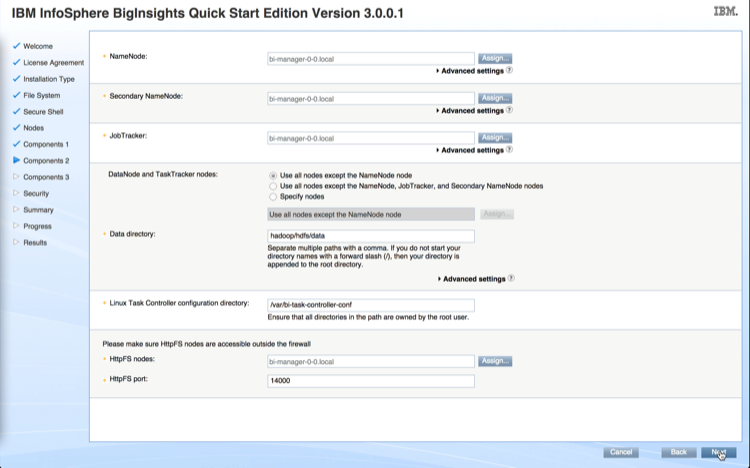Expand Advanced settings under JobTracker

coord(470,150)
